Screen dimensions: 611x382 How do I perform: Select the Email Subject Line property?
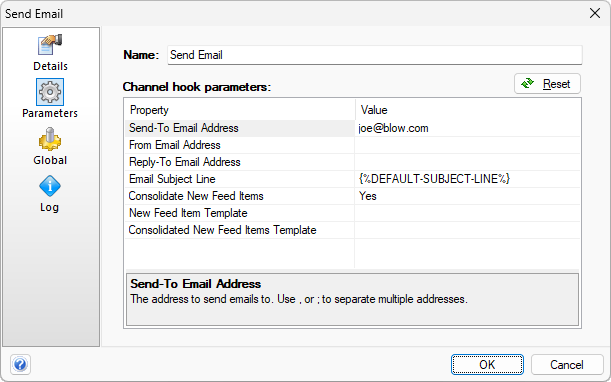240,179
